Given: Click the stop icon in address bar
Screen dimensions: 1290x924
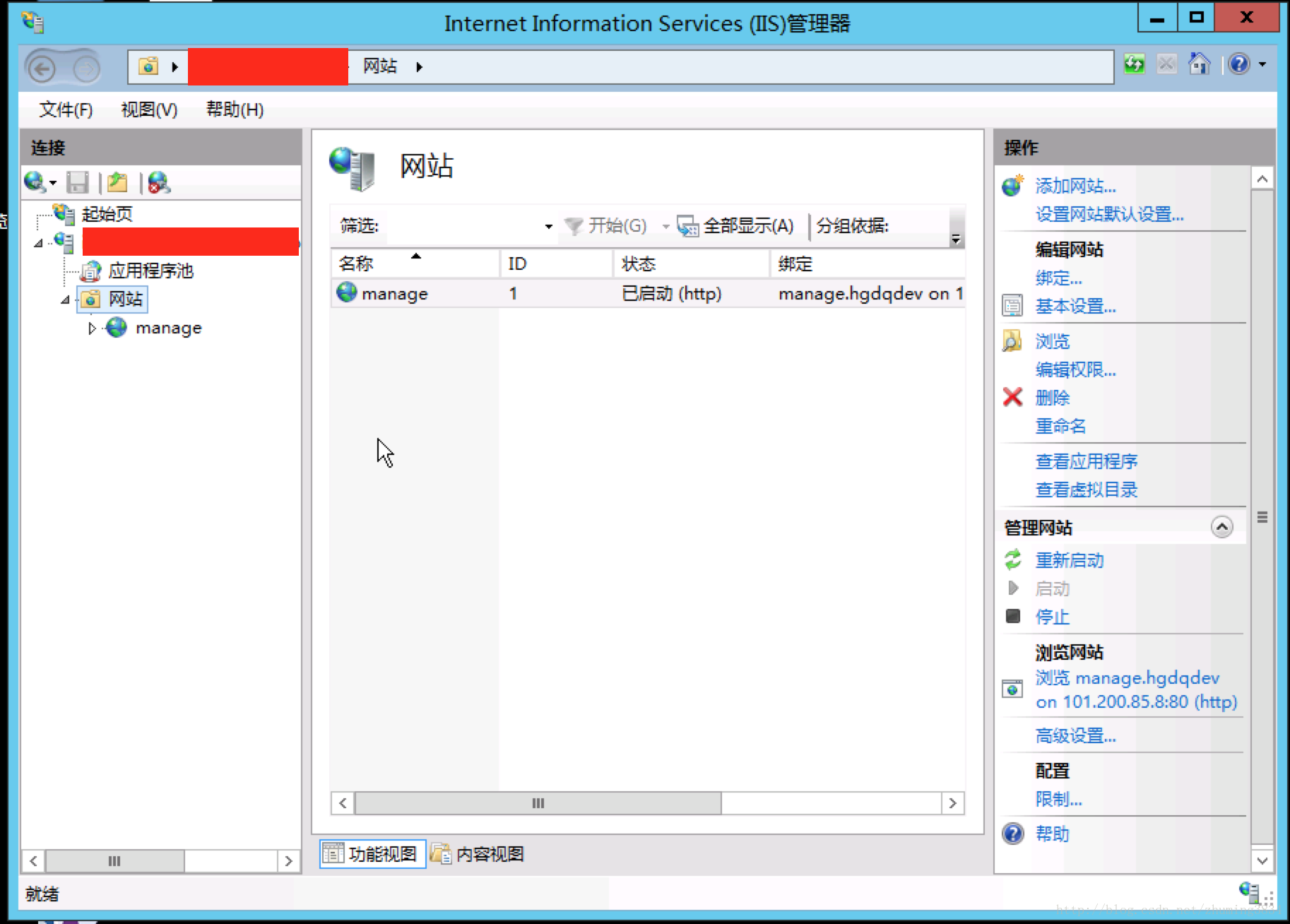Looking at the screenshot, I should point(1167,64).
